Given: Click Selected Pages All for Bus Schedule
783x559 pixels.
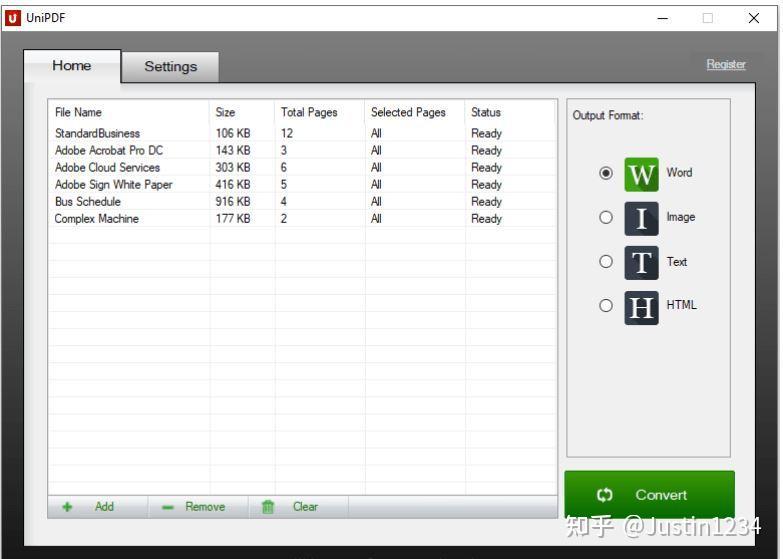Looking at the screenshot, I should 377,201.
